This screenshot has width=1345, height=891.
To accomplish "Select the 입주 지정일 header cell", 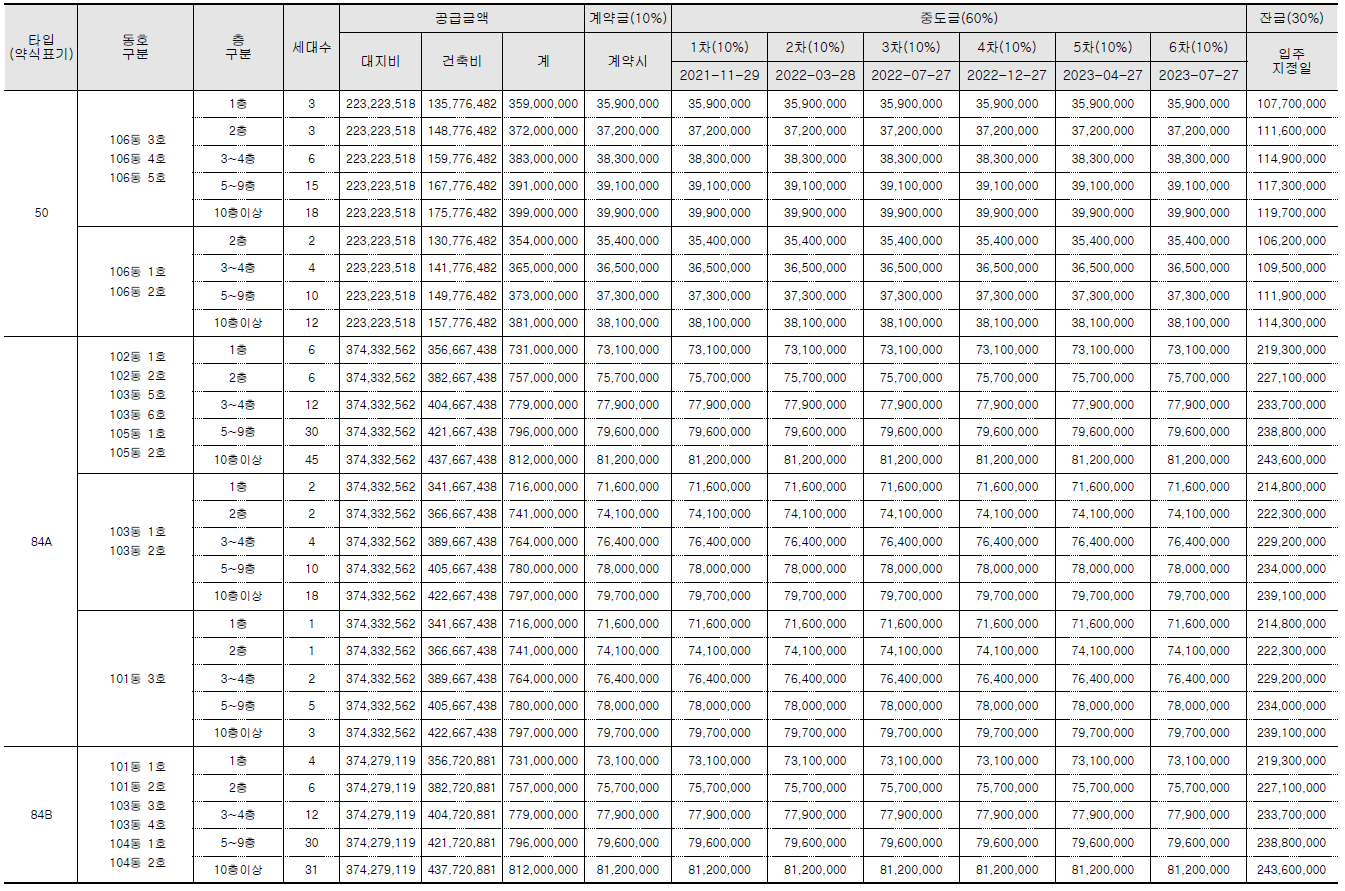I will 1291,61.
